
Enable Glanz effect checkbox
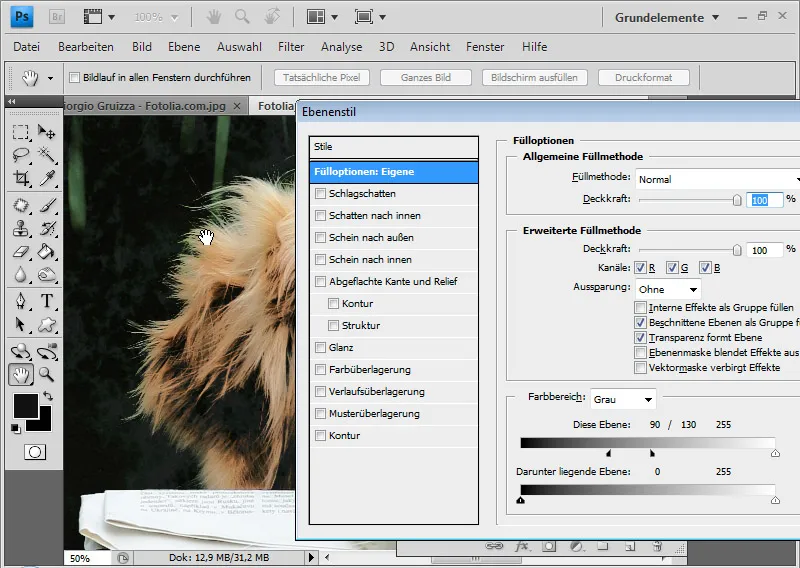pyautogui.click(x=320, y=348)
